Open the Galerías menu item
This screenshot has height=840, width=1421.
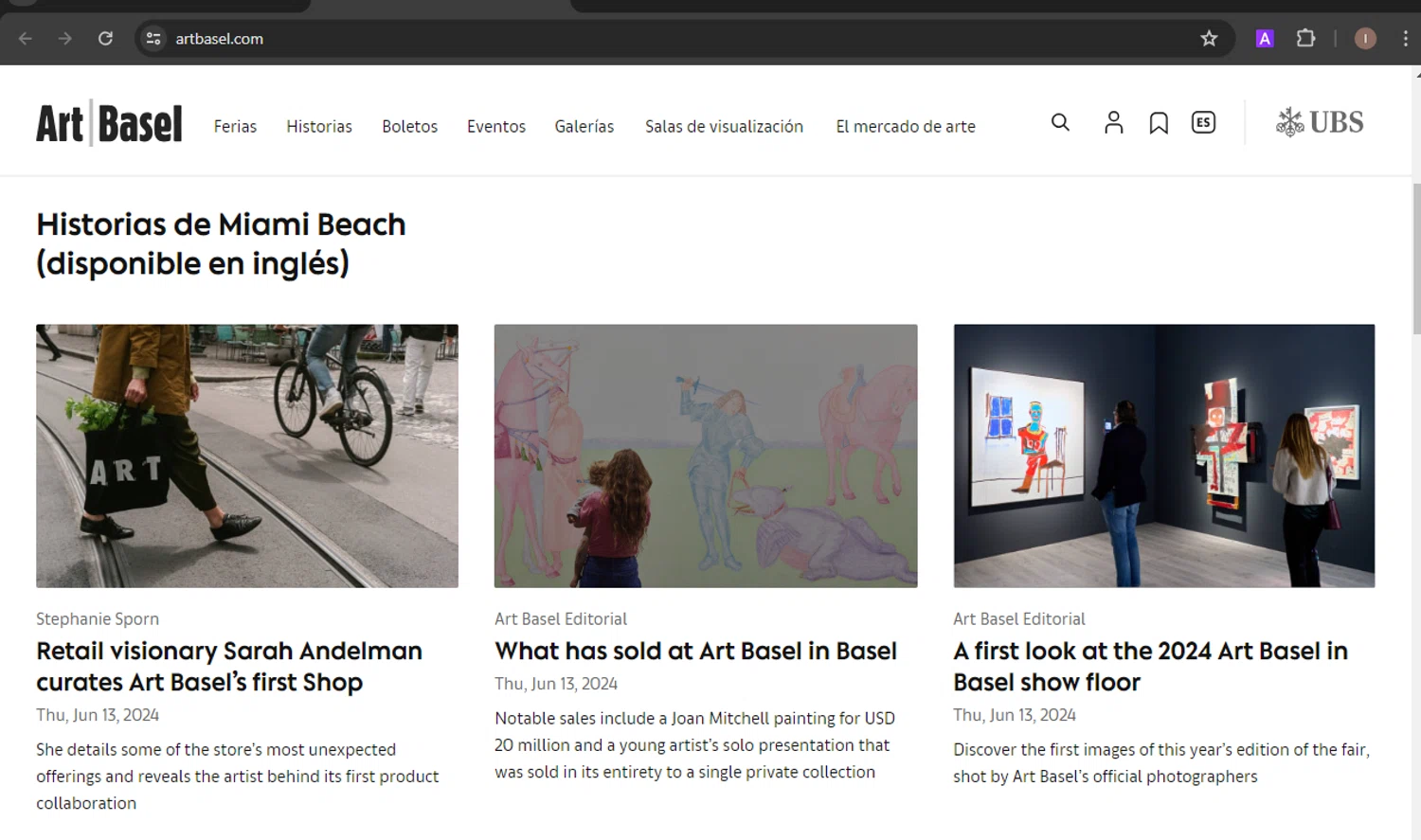click(x=585, y=126)
